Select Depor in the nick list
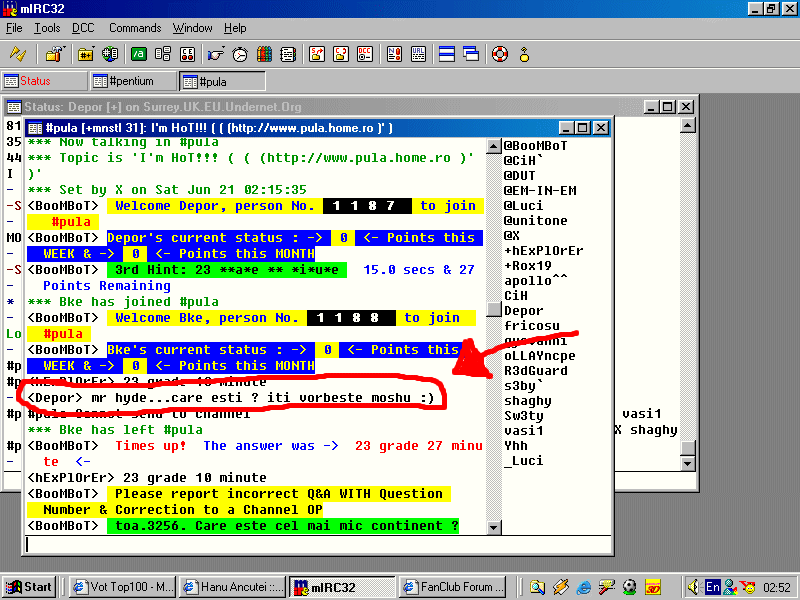The width and height of the screenshot is (800, 600). (x=523, y=311)
